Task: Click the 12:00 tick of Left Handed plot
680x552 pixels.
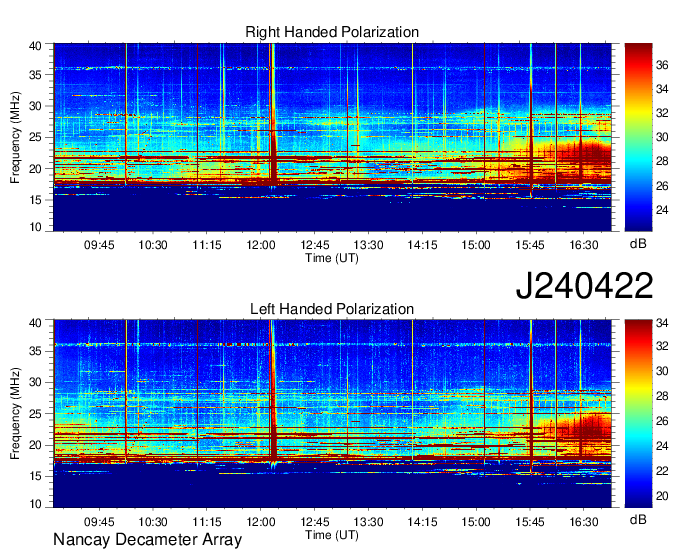Action: 261,522
